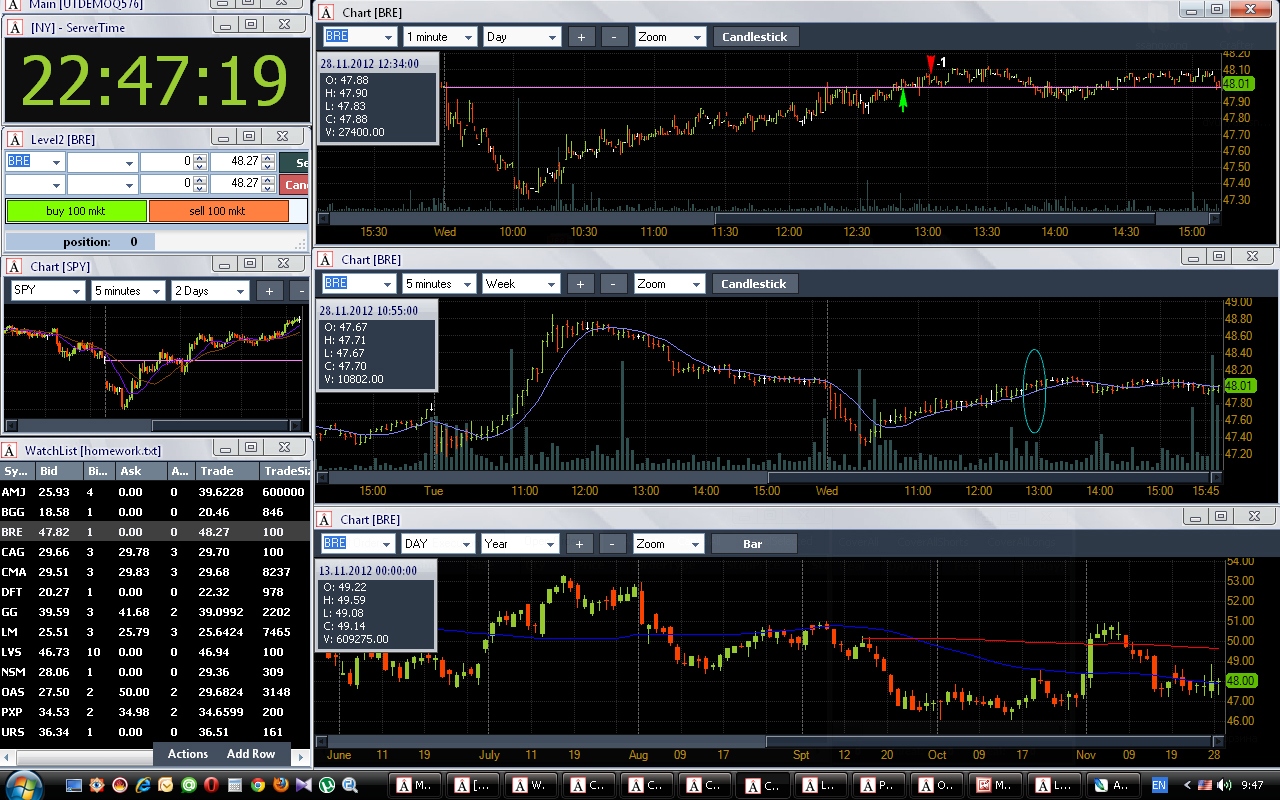Toggle Candlestick chart style on 1 minute chart
Viewport: 1280px width, 800px height.
tap(754, 37)
